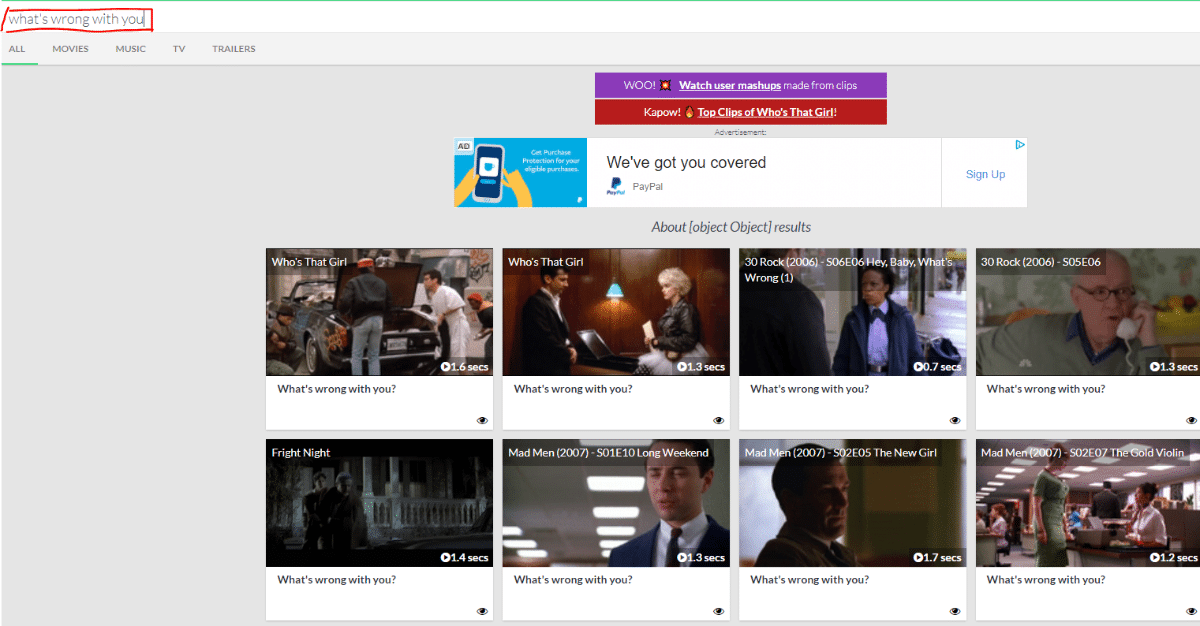Click "About [object Object] results" text
Image resolution: width=1200 pixels, height=626 pixels.
coord(731,227)
